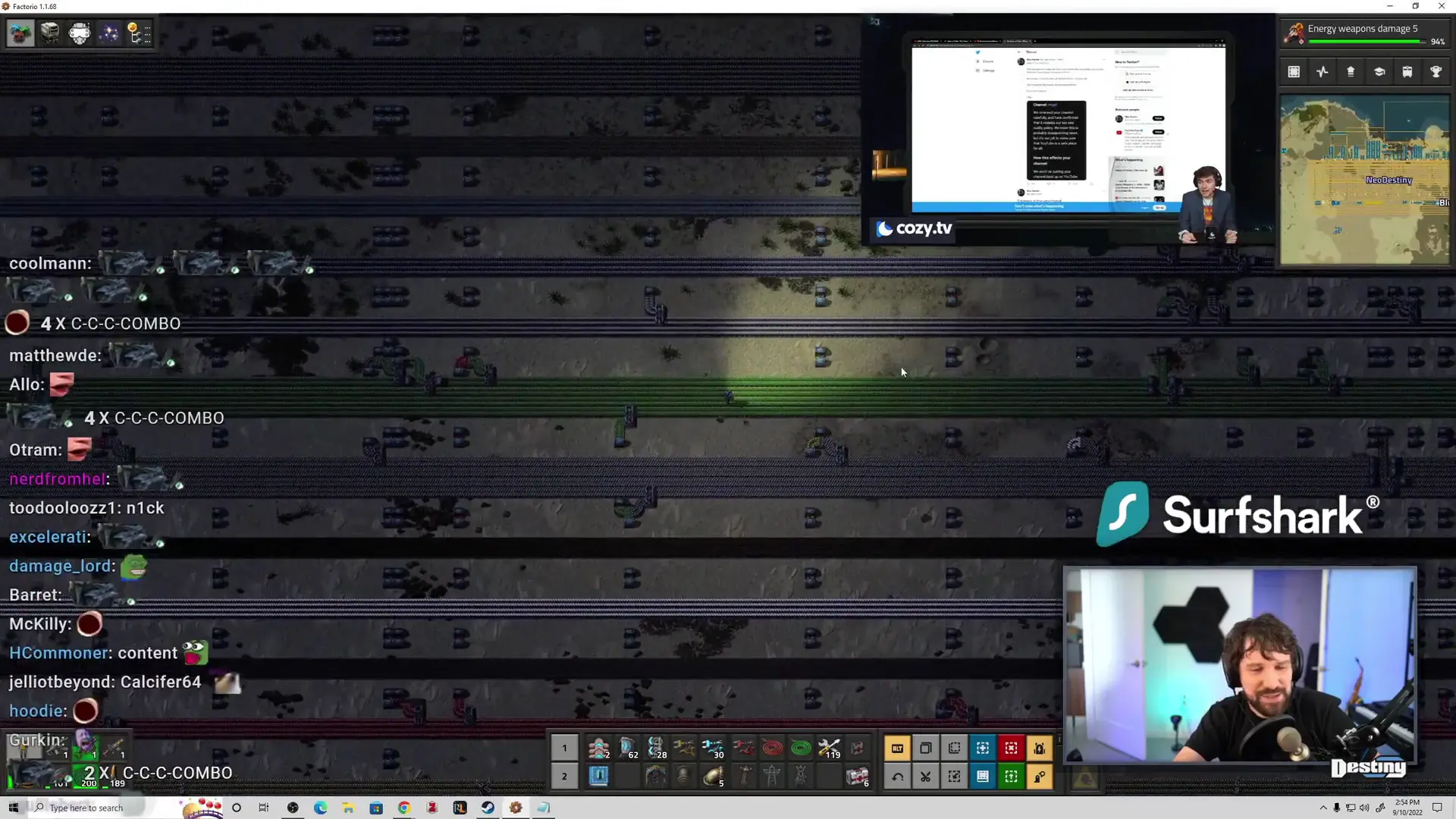The height and width of the screenshot is (819, 1456).
Task: Click the minimap NeoDestiny label
Action: (x=1389, y=180)
